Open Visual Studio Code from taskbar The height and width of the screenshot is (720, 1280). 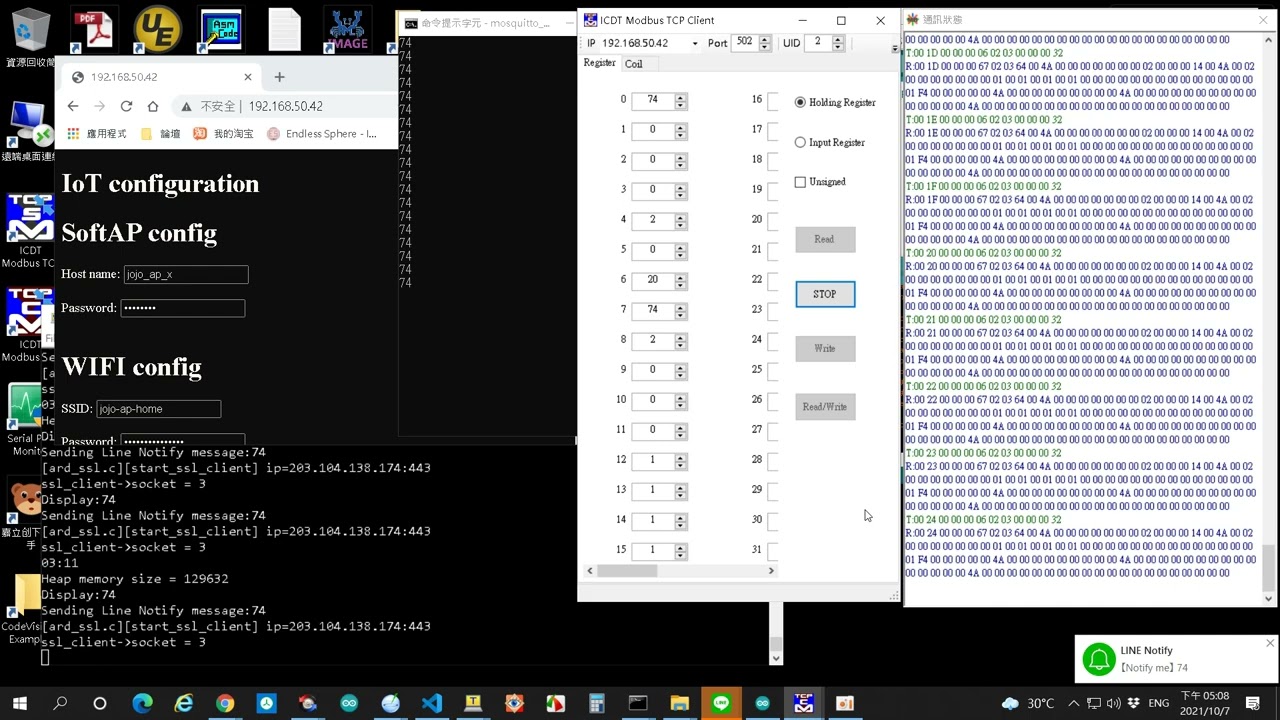tap(432, 703)
